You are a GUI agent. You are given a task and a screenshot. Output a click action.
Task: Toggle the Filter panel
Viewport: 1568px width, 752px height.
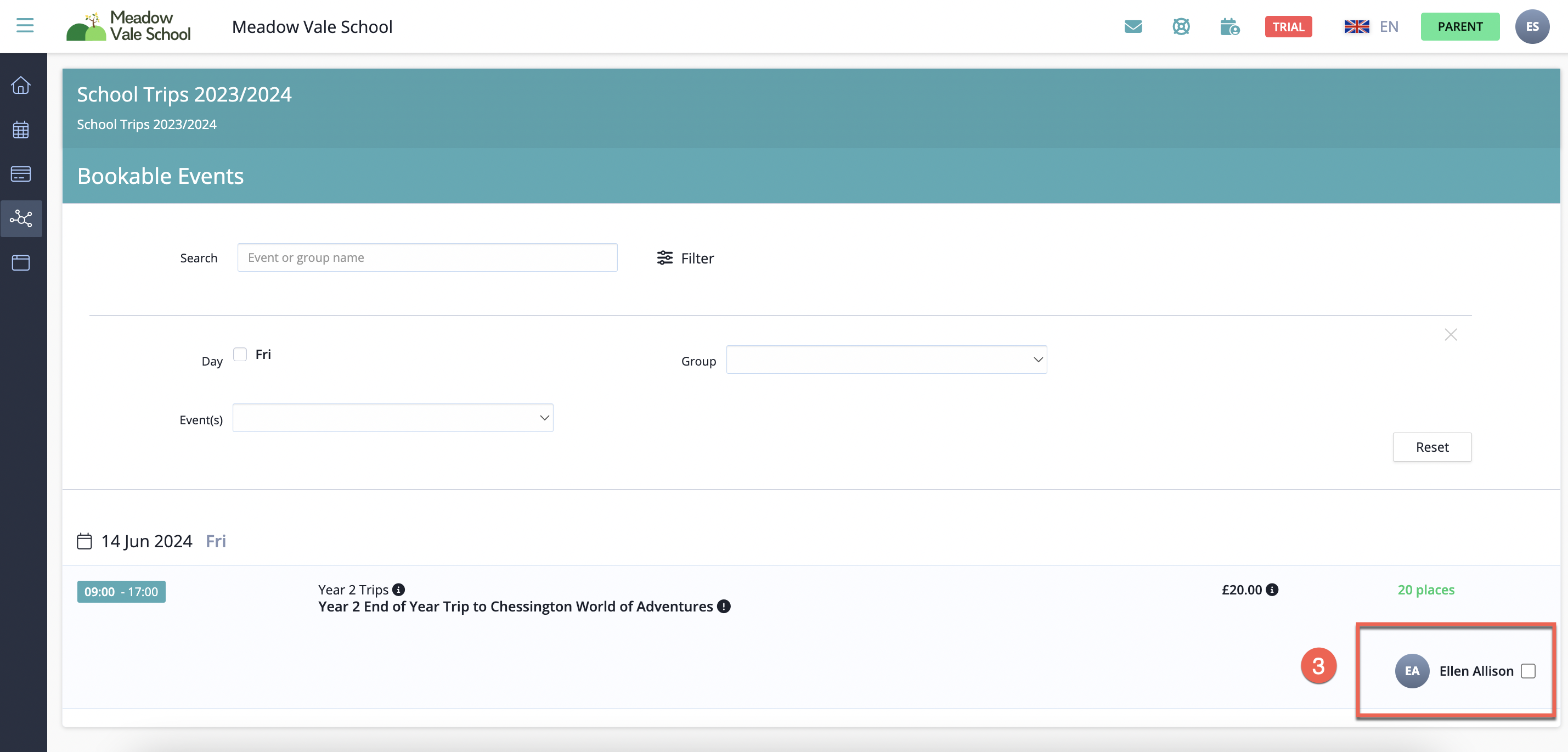[x=685, y=258]
